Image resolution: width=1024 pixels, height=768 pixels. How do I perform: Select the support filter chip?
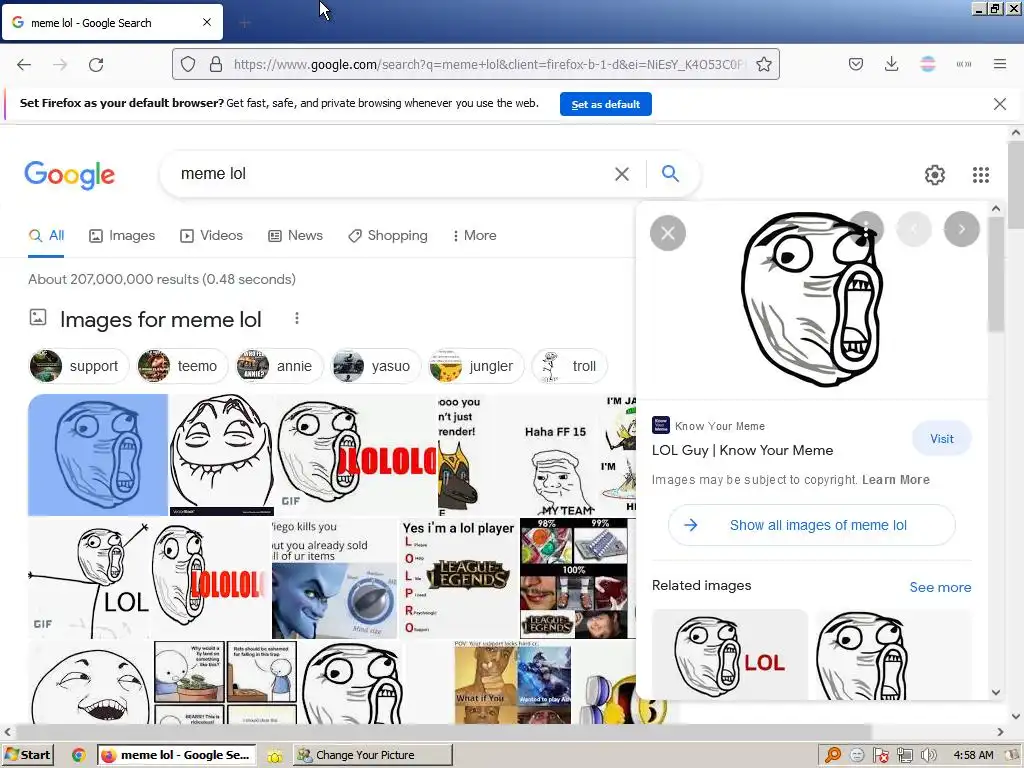click(x=79, y=366)
